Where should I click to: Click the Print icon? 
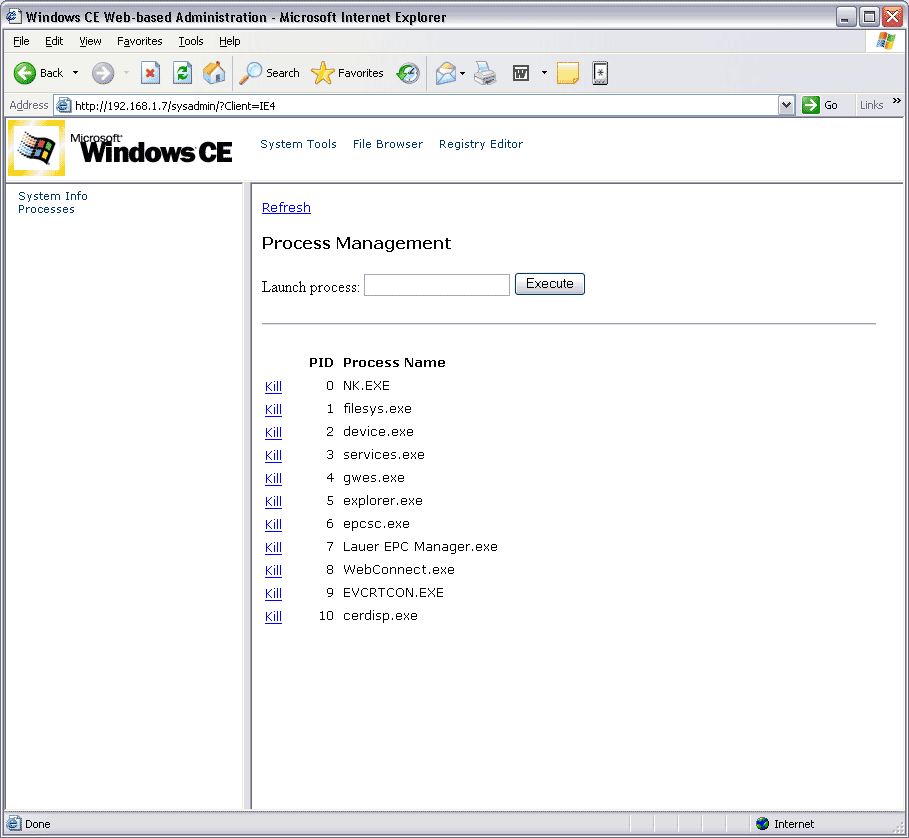[485, 73]
